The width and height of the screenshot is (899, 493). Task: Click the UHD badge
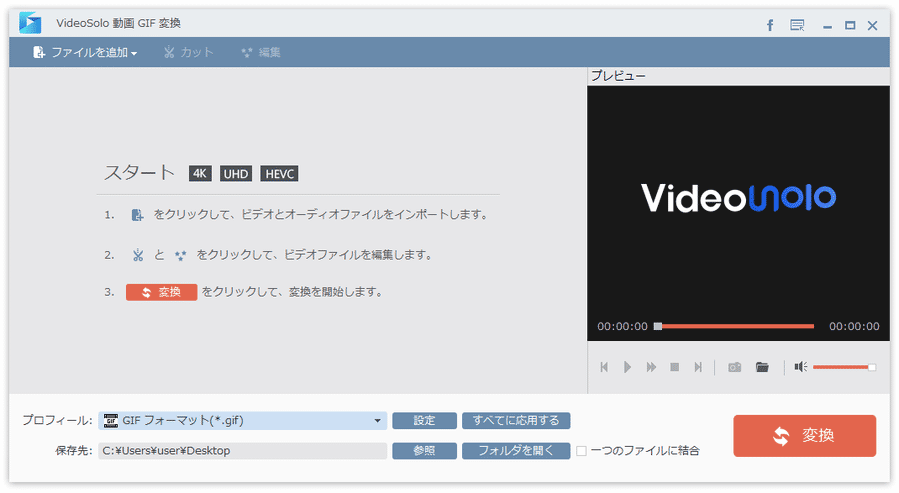pos(236,174)
